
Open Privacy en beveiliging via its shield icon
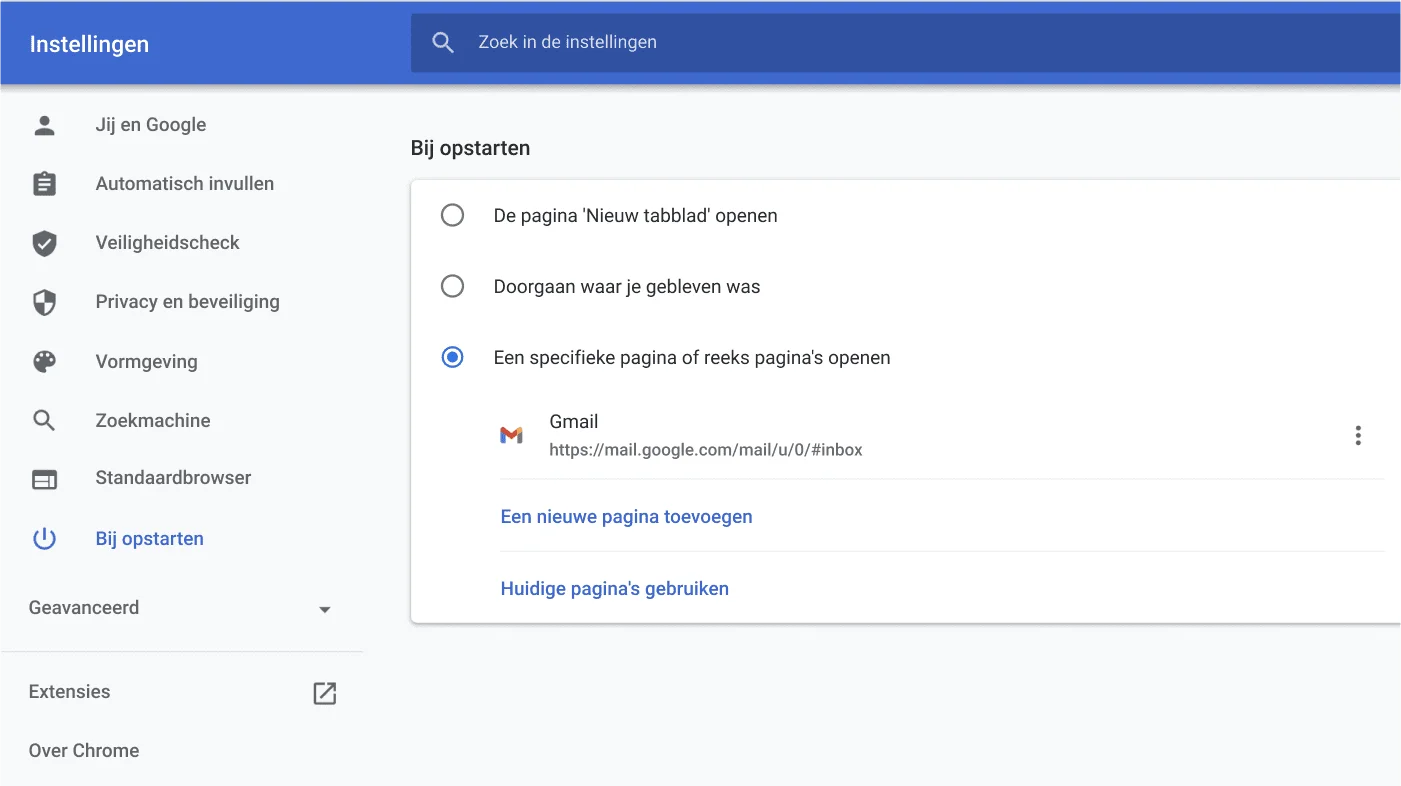[x=44, y=301]
